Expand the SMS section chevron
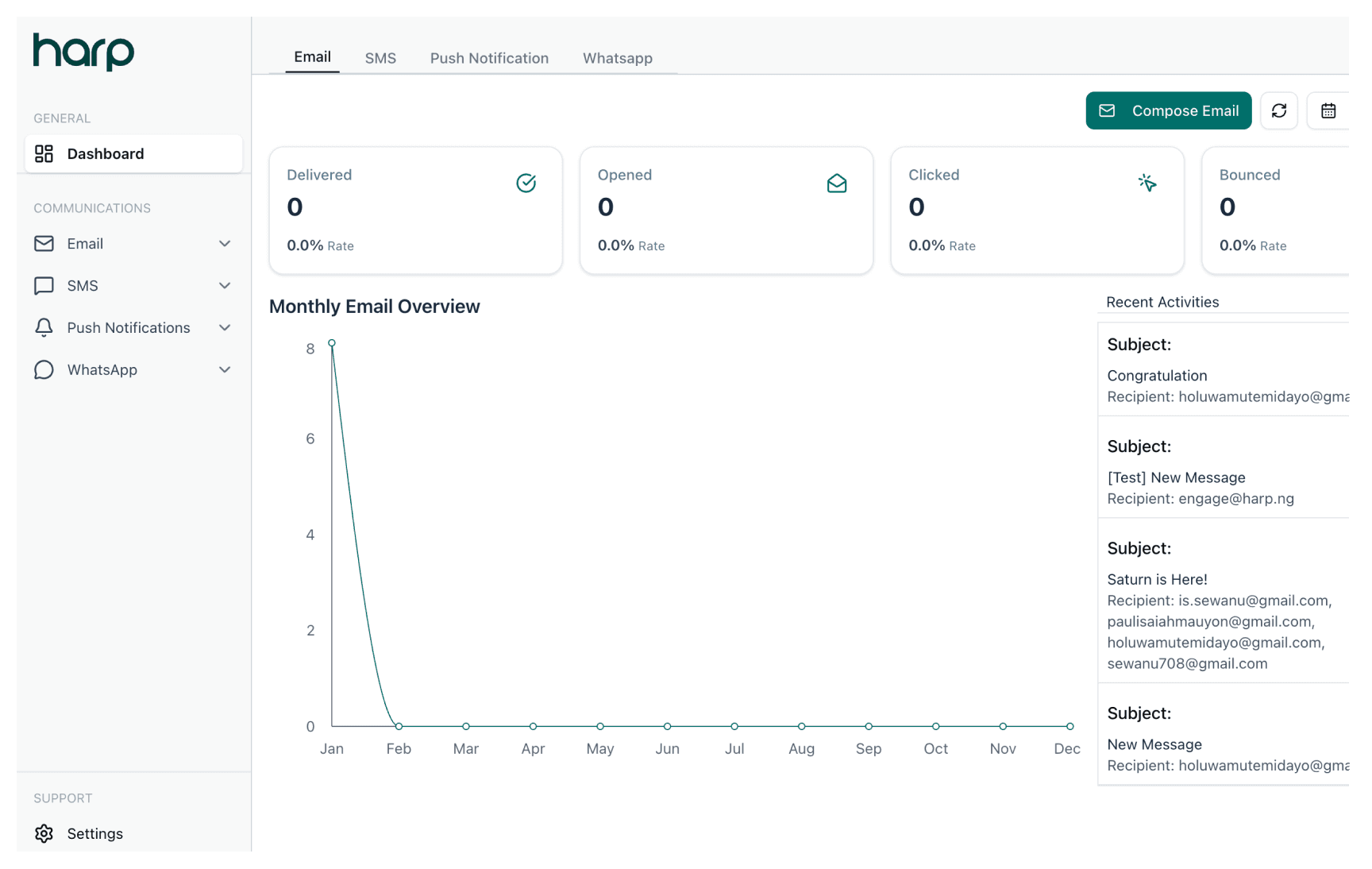 pyautogui.click(x=225, y=285)
